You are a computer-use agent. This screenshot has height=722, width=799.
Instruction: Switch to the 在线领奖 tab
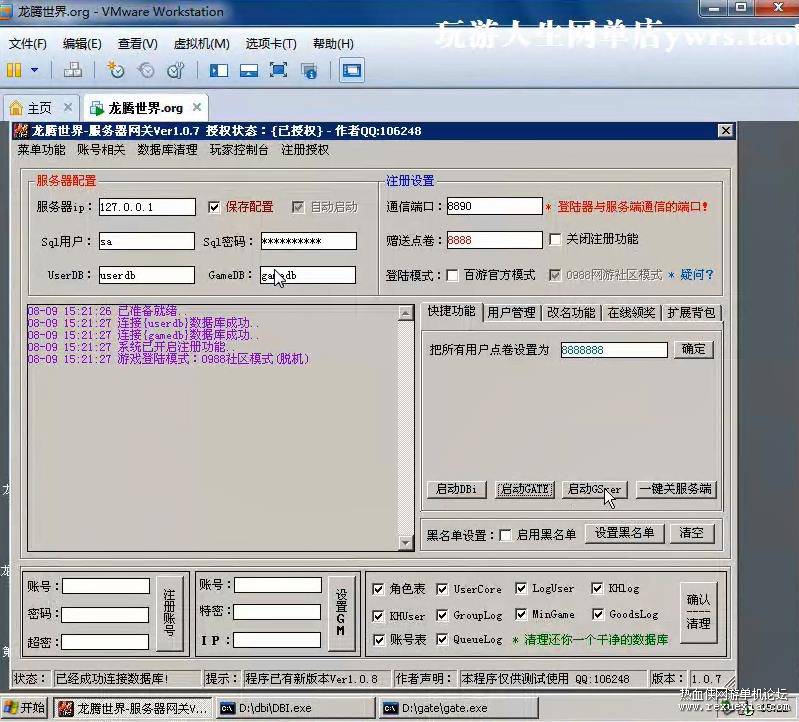click(631, 312)
